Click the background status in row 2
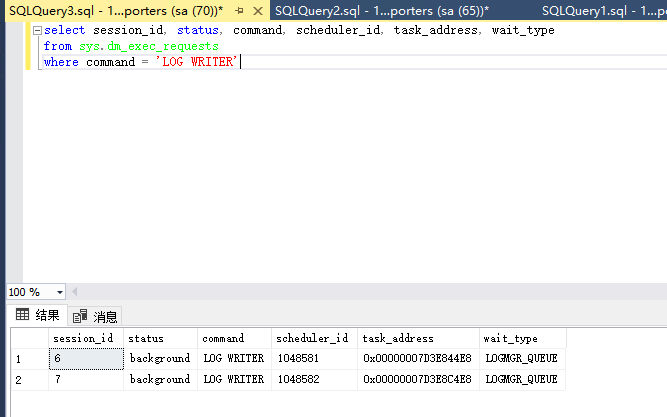This screenshot has height=417, width=667. point(160,380)
